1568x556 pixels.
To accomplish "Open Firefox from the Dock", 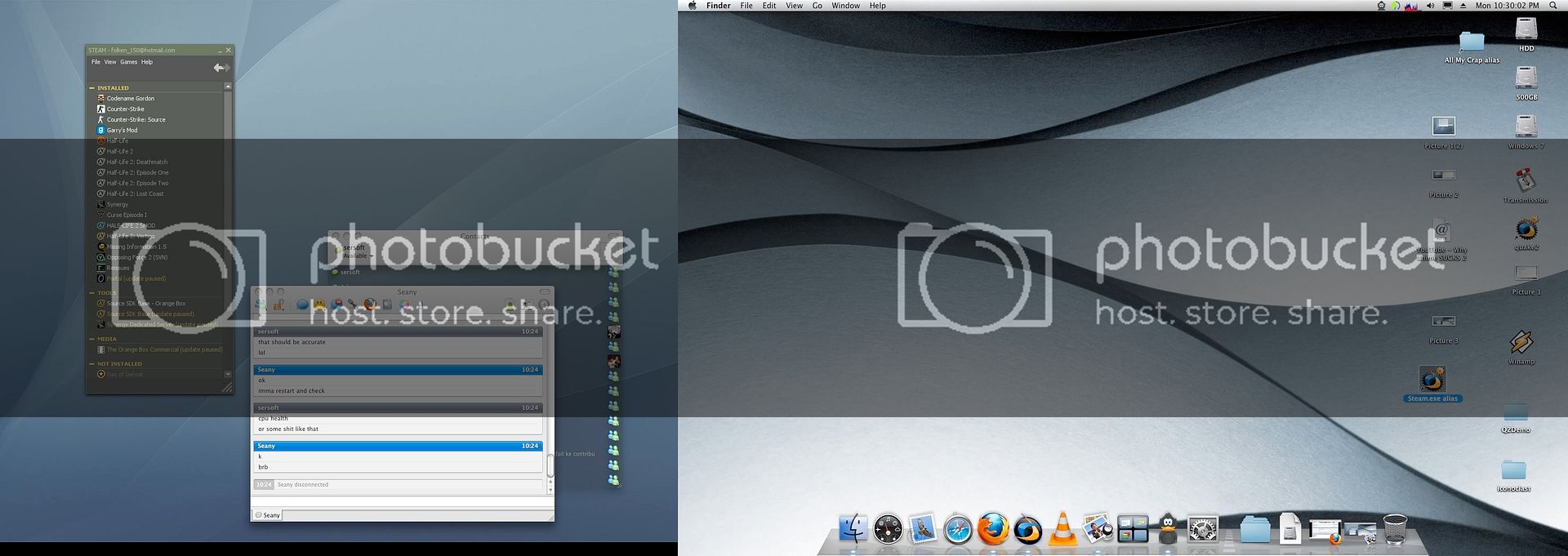I will click(x=993, y=528).
